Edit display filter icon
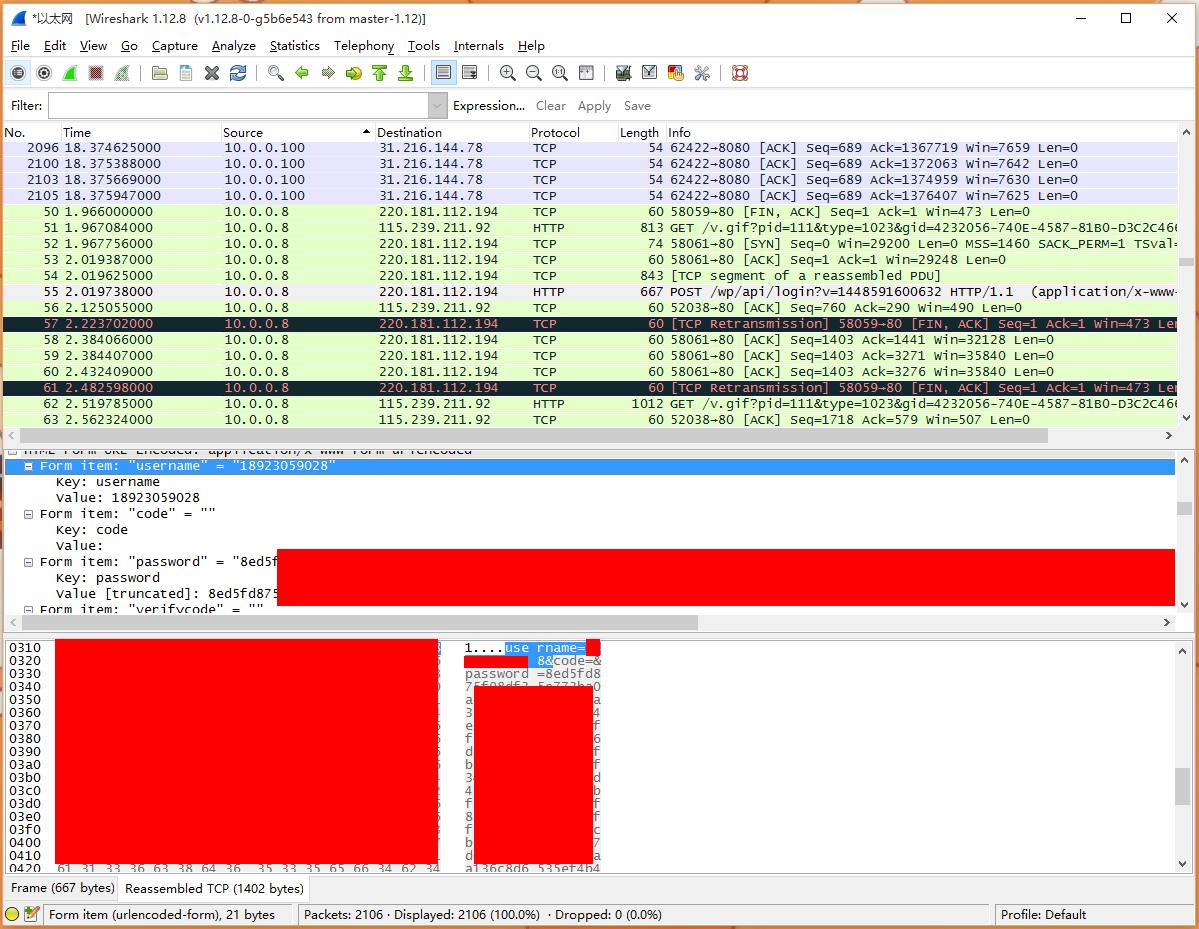This screenshot has width=1199, height=929. click(649, 73)
